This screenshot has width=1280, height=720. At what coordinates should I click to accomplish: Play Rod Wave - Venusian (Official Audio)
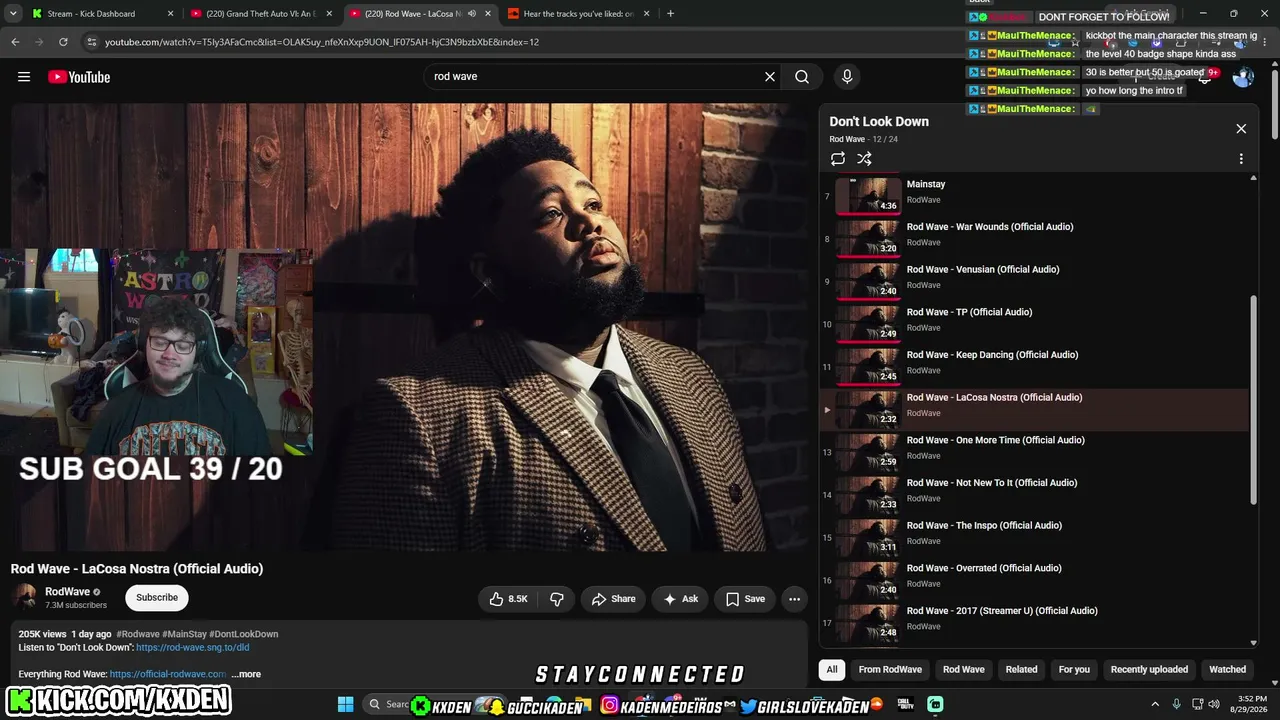tap(1035, 280)
